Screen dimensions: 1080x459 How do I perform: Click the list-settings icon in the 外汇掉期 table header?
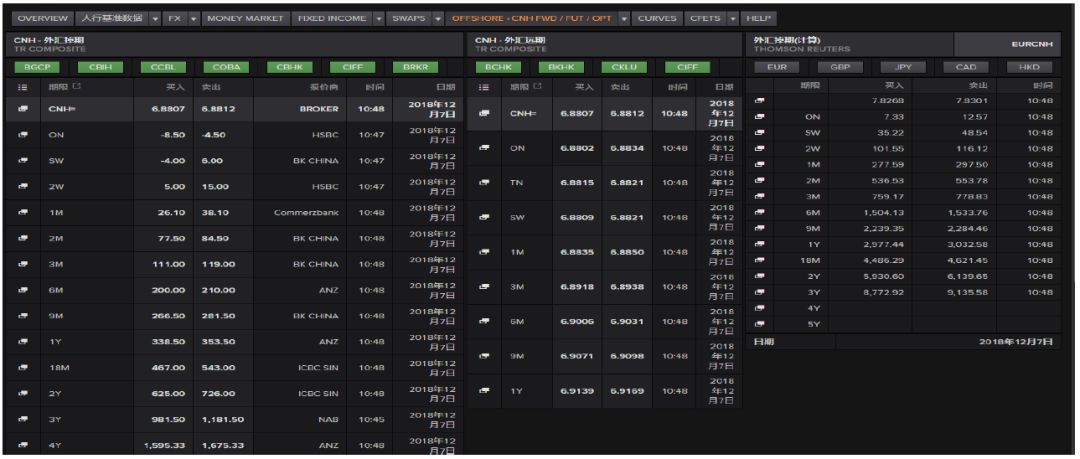pyautogui.click(x=23, y=88)
